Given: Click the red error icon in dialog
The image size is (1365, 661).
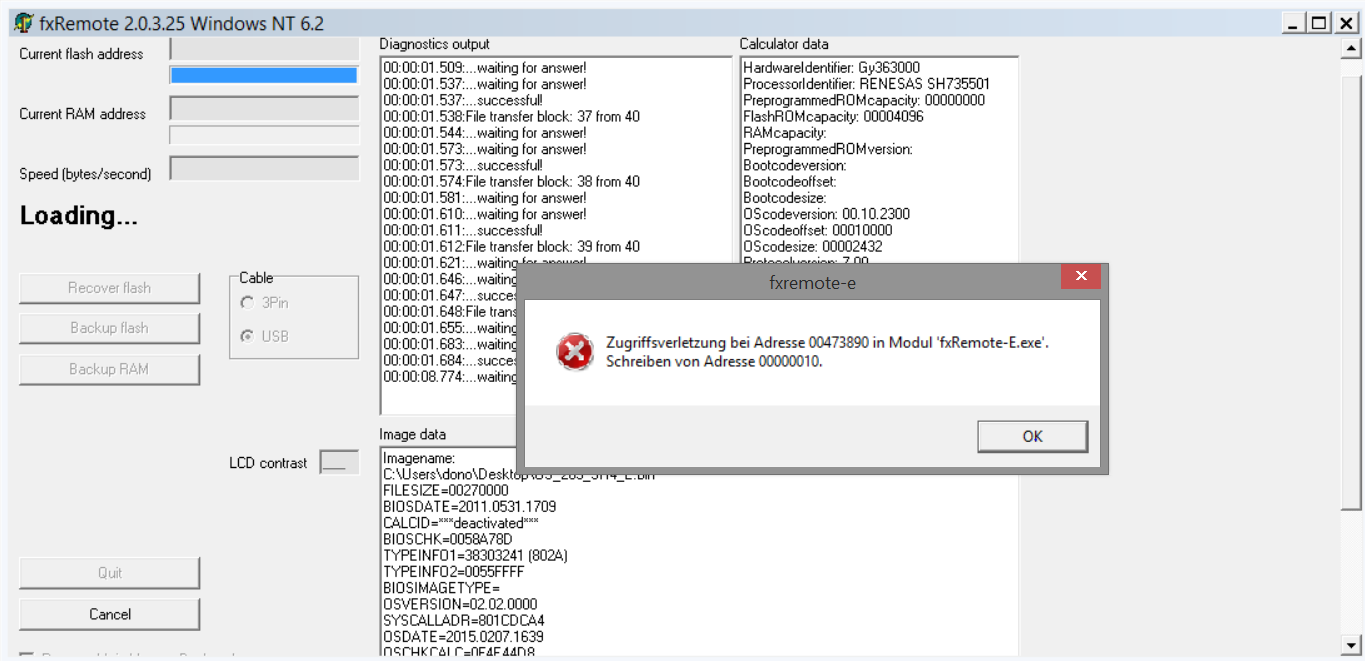Looking at the screenshot, I should click(x=574, y=352).
